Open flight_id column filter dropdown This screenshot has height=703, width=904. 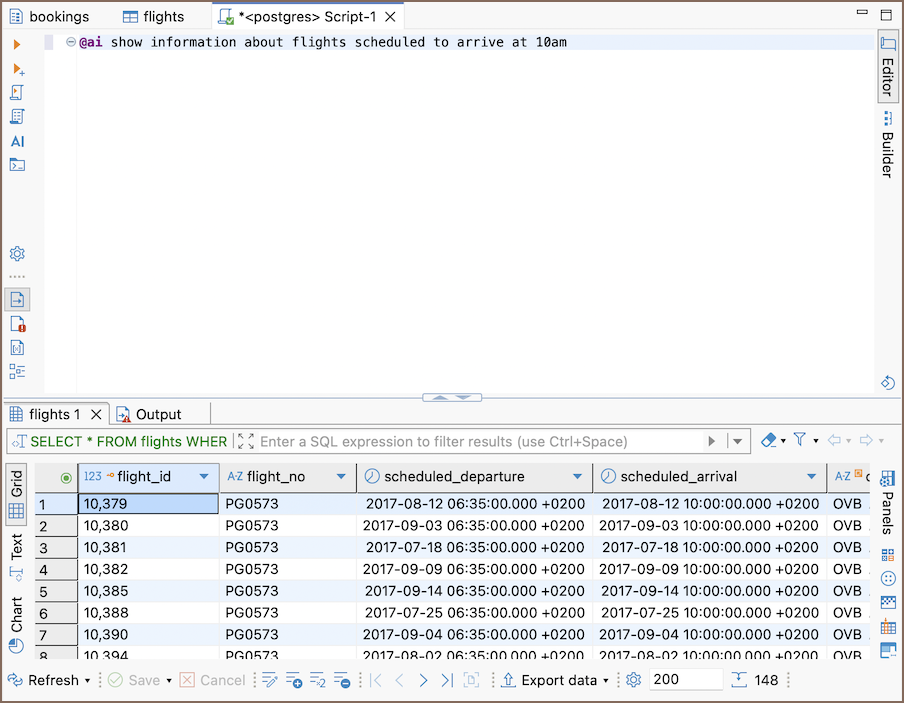(x=204, y=477)
